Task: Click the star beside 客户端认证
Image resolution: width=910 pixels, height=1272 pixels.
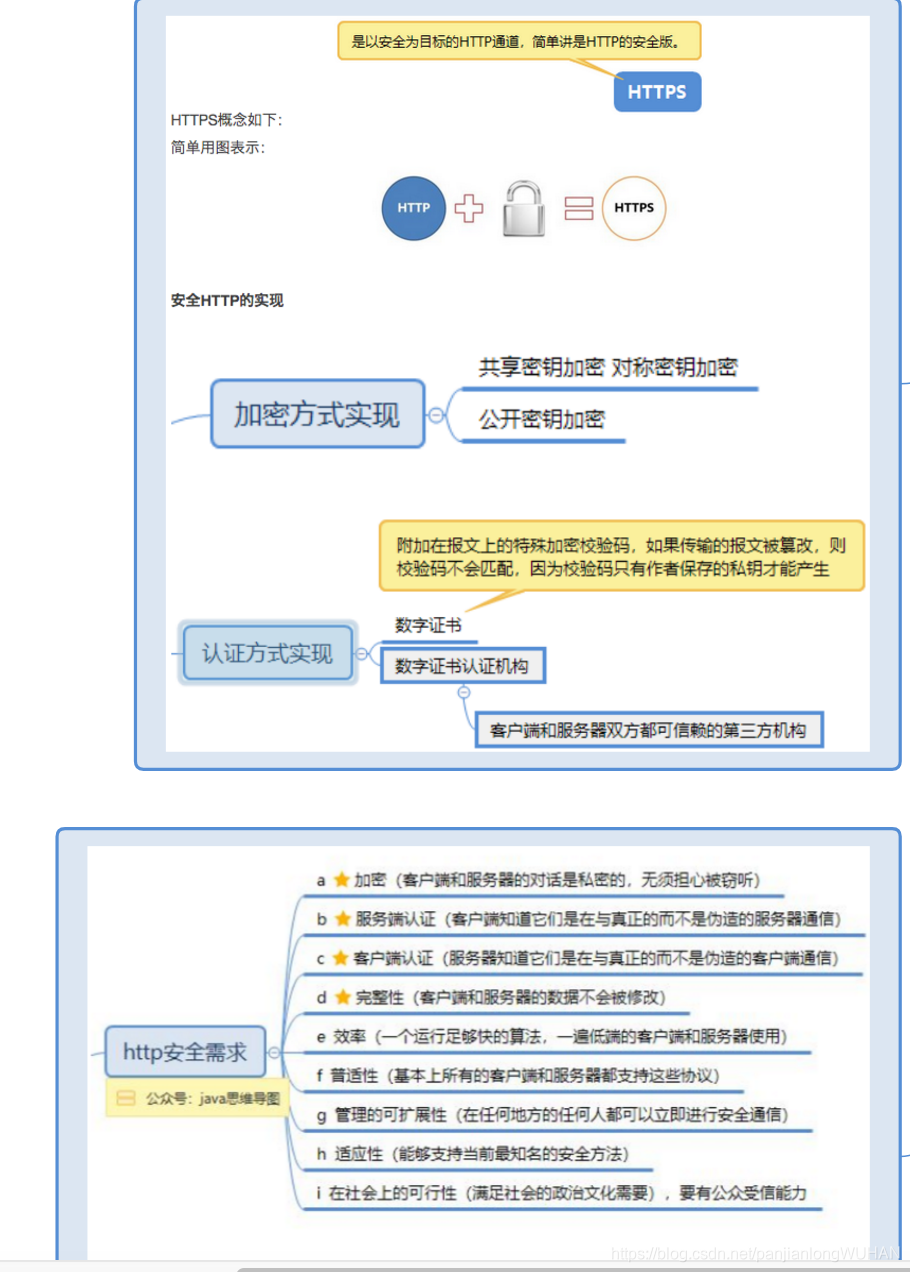Action: coord(340,958)
